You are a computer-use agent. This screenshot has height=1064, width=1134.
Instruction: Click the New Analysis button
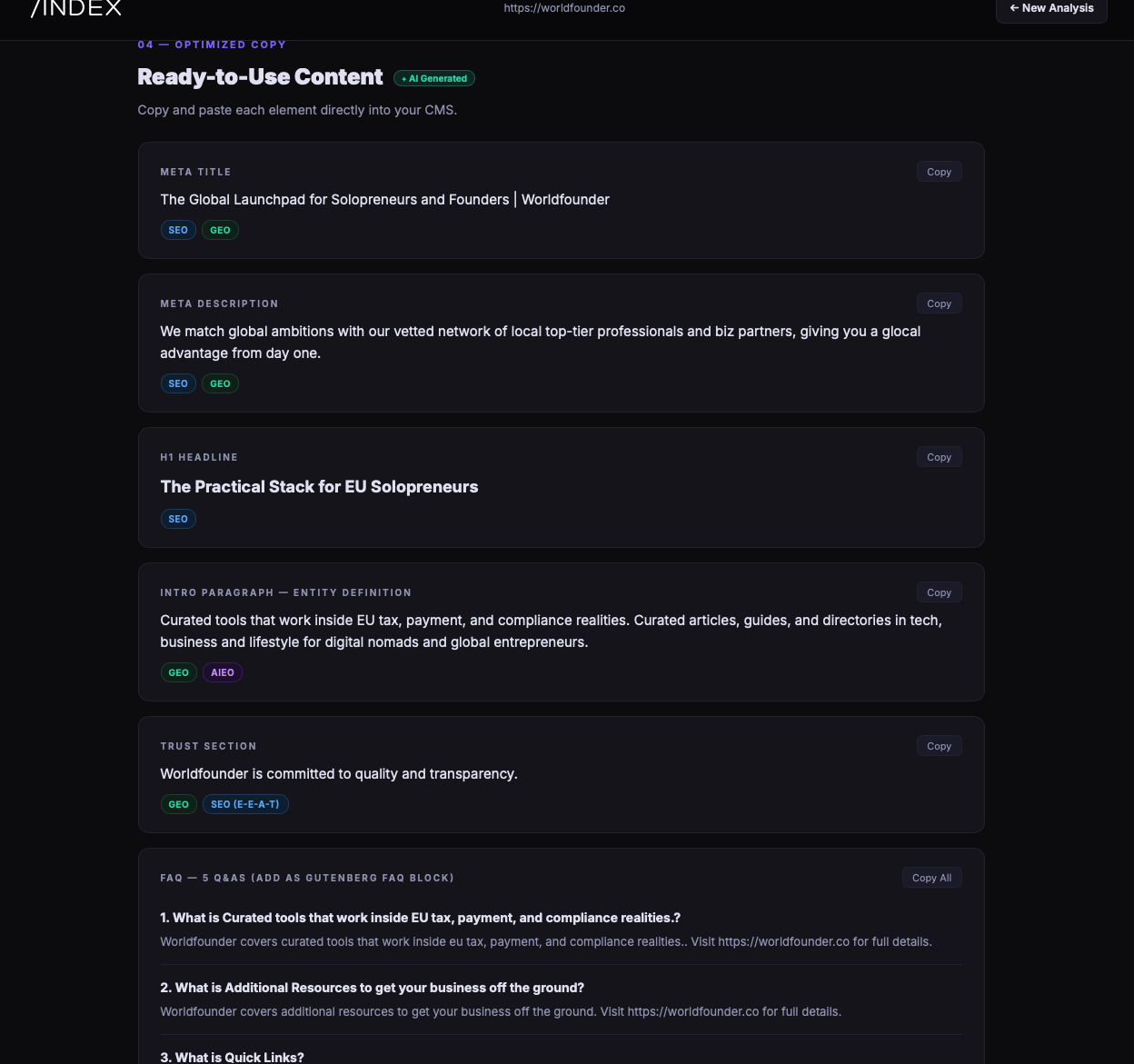pyautogui.click(x=1051, y=8)
